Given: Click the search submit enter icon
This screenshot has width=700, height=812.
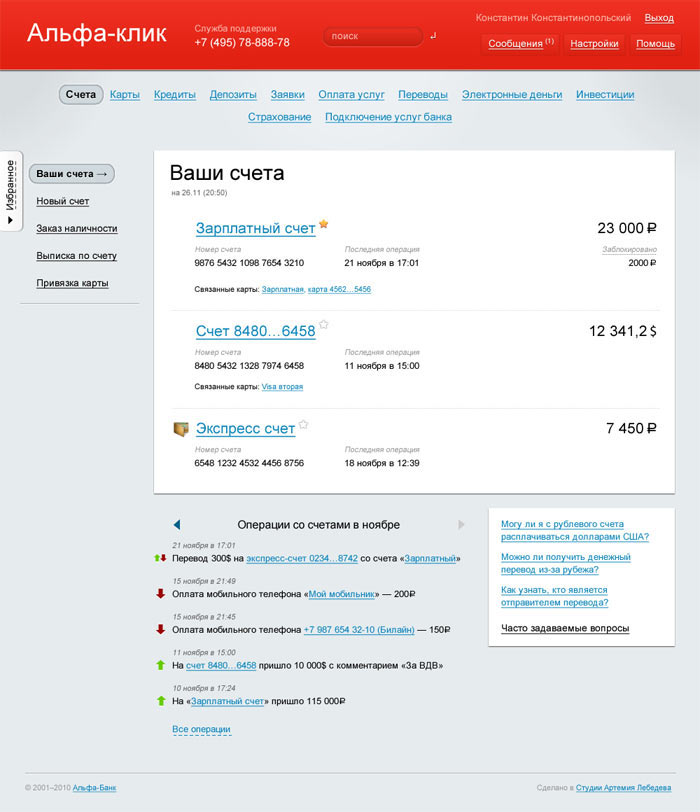Looking at the screenshot, I should point(433,37).
